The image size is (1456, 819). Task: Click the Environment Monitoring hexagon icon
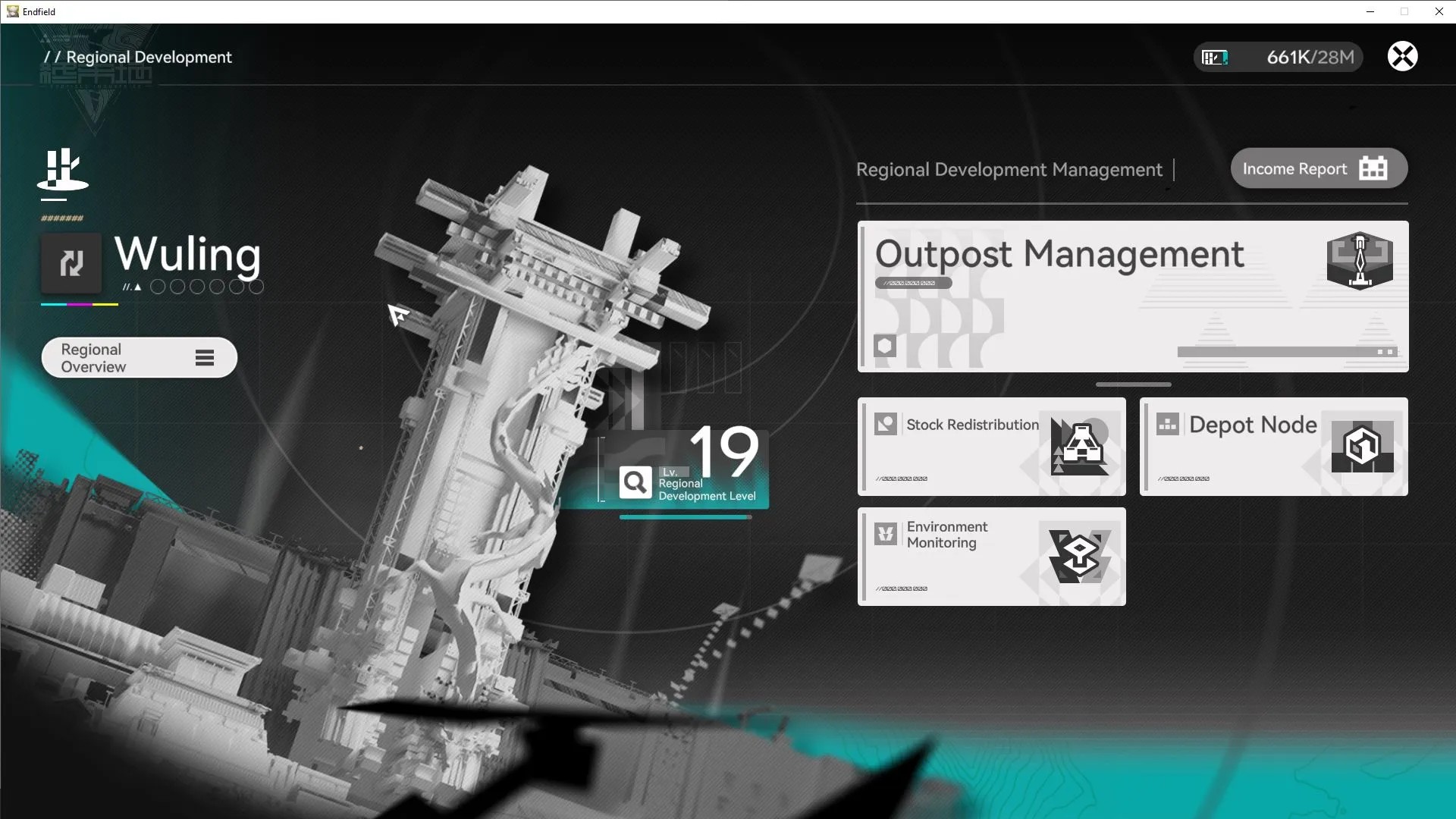[x=1080, y=557]
